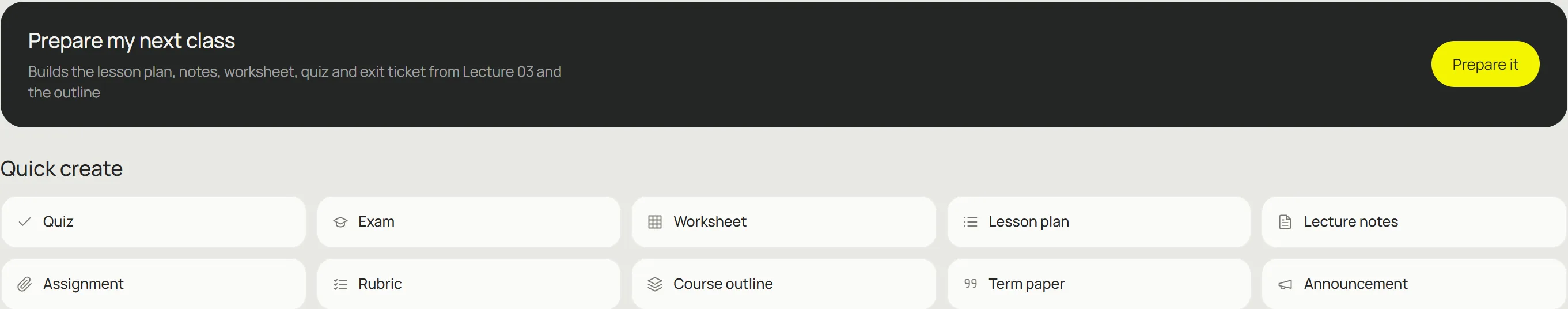Viewport: 1568px width, 309px height.
Task: Create Lecture notes
Action: pyautogui.click(x=1414, y=222)
